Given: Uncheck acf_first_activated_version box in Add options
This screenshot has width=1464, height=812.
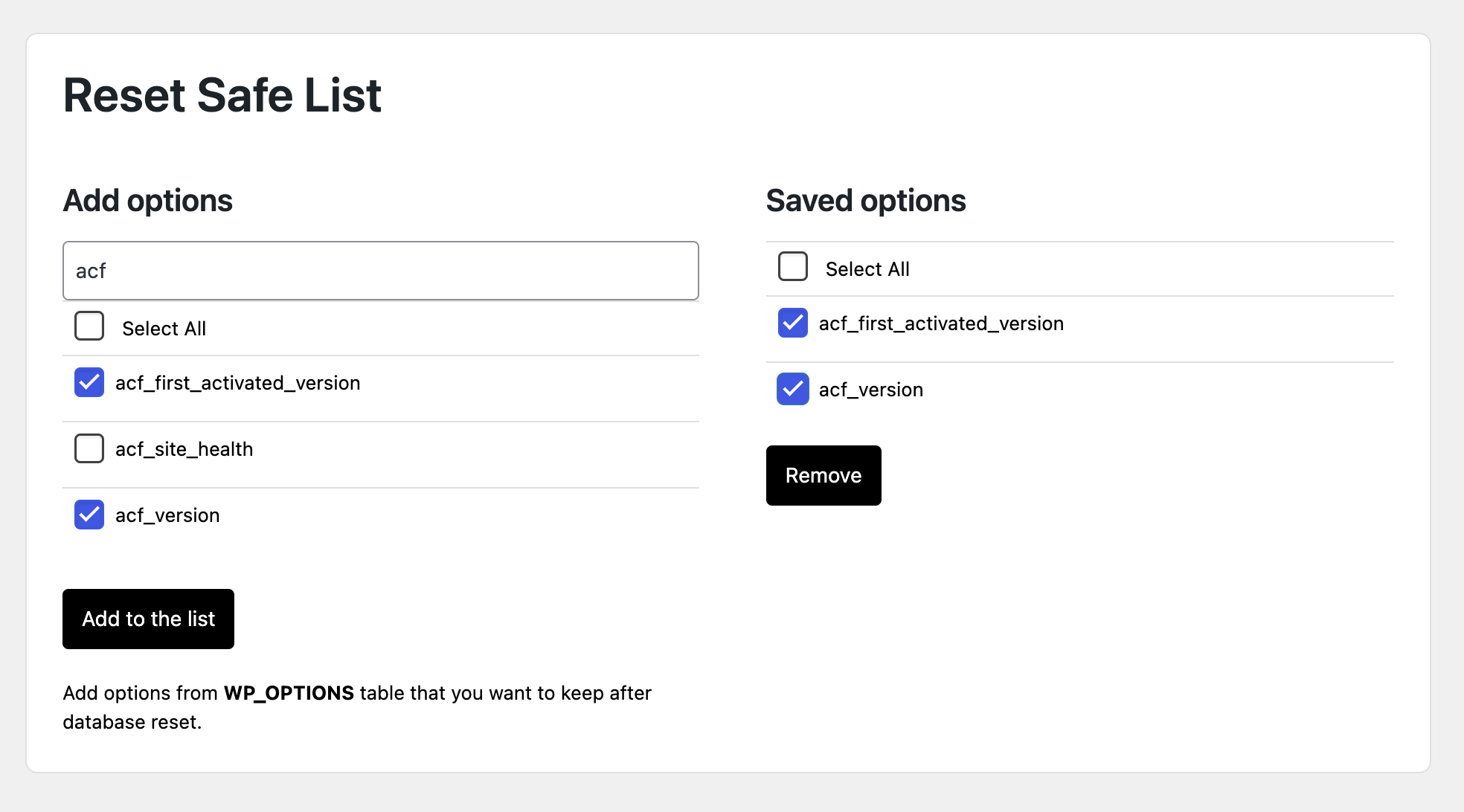Looking at the screenshot, I should click(x=89, y=382).
